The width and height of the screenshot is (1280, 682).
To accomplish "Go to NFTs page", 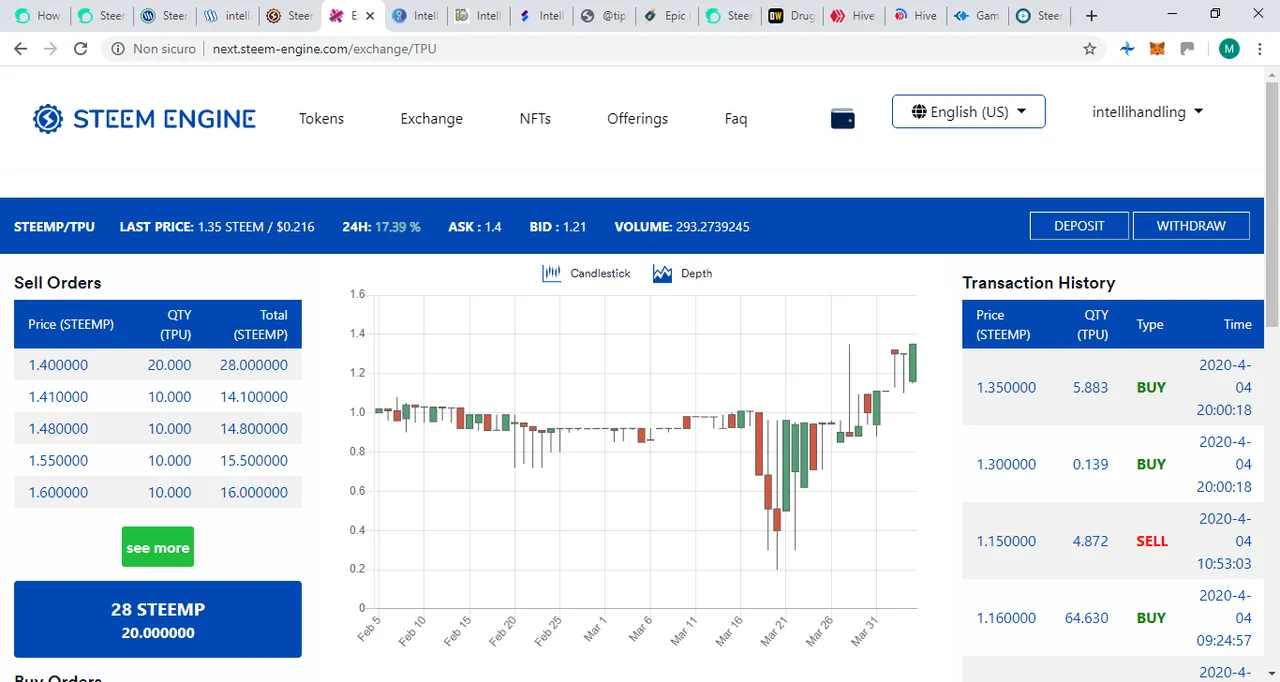I will [535, 118].
